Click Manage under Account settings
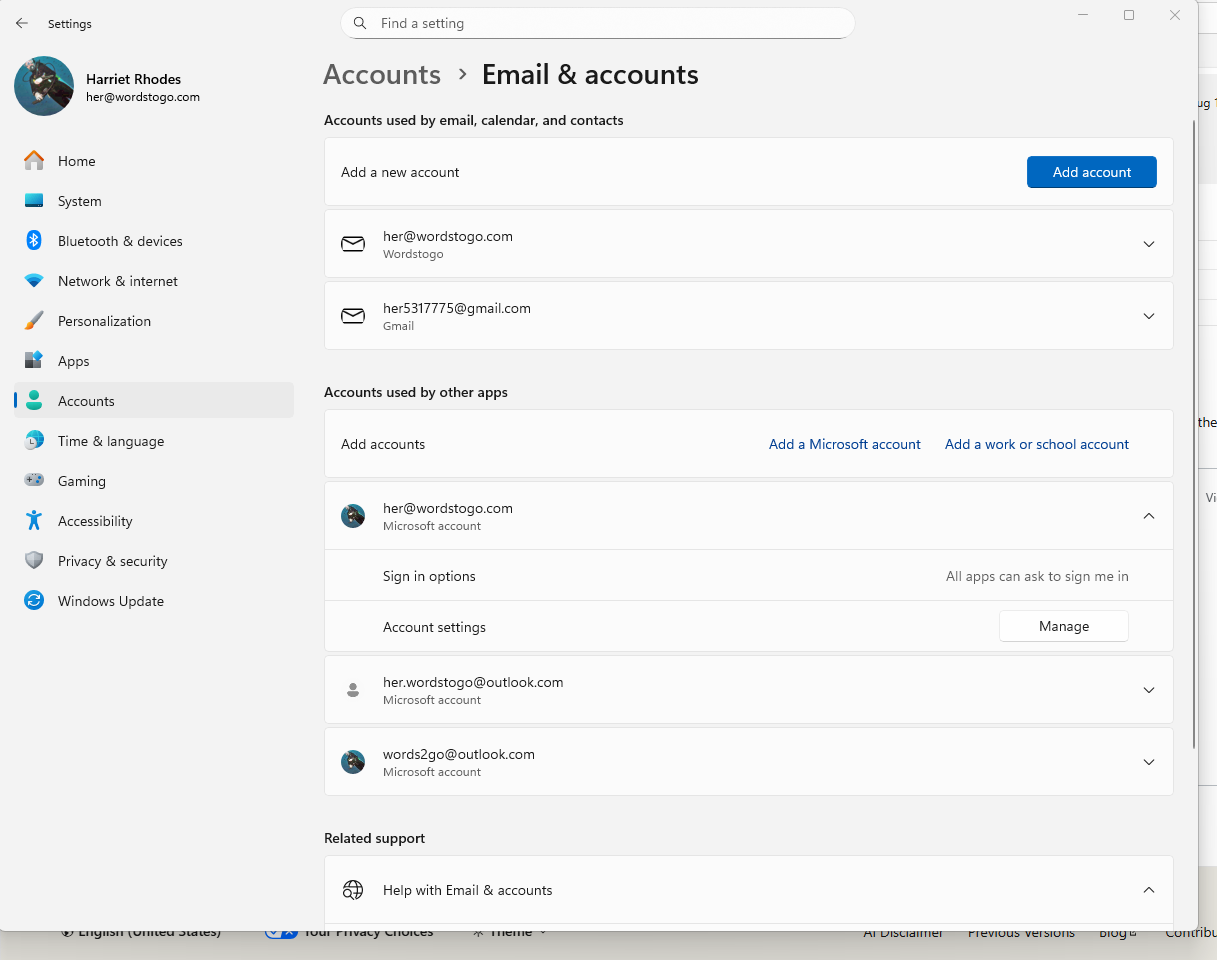Viewport: 1217px width, 960px height. point(1063,626)
